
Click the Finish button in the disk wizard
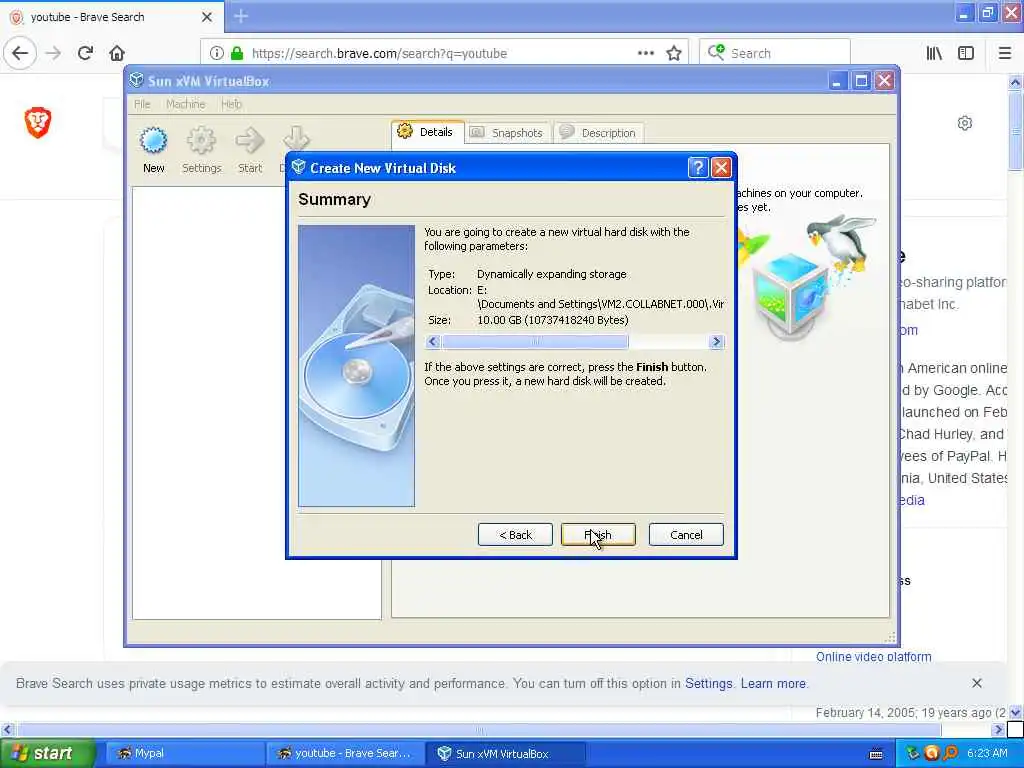[x=598, y=535]
